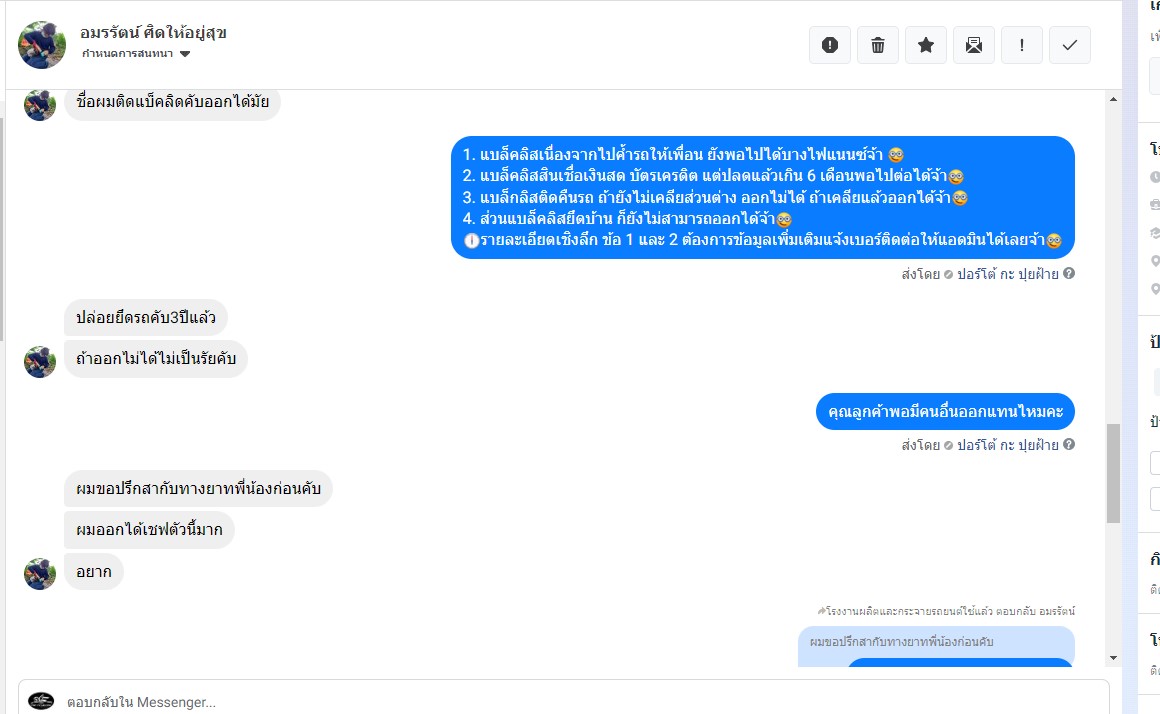This screenshot has width=1160, height=714.
Task: Click the chat scrollbar thumb
Action: [1113, 474]
